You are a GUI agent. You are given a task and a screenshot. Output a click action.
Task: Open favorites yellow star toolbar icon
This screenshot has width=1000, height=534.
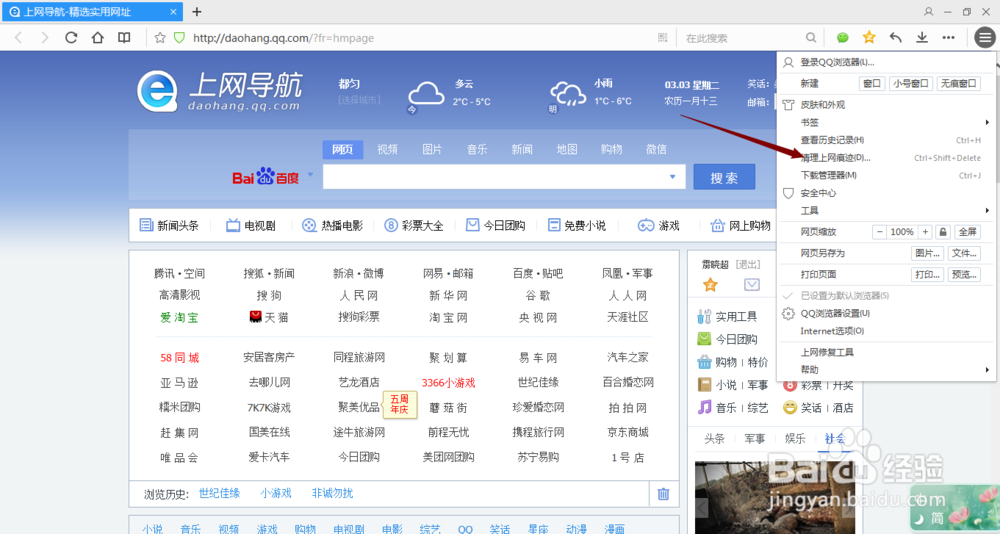(869, 38)
